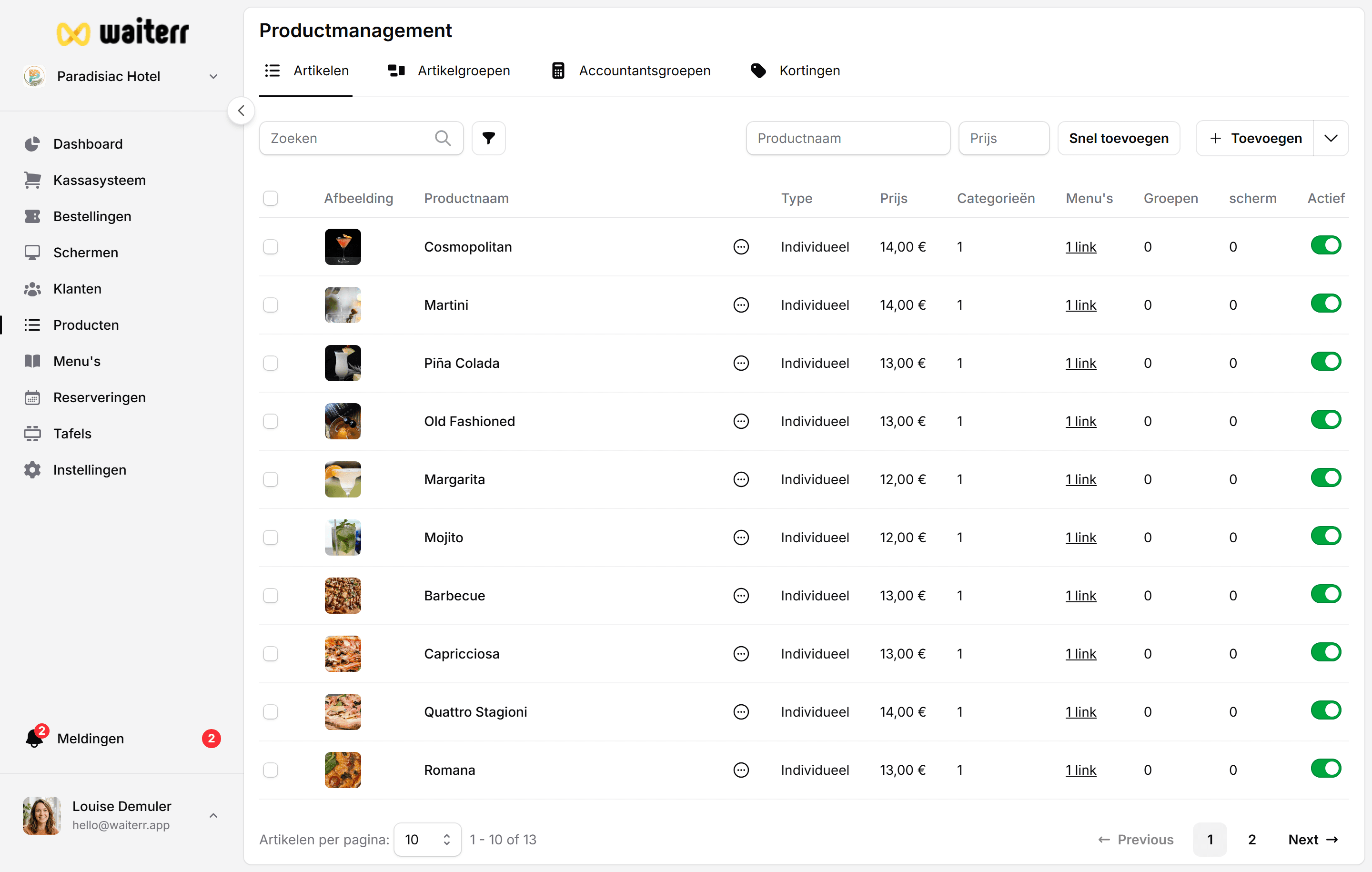Disable the Actief toggle for Old Fashioned
The image size is (1372, 872).
[x=1326, y=419]
